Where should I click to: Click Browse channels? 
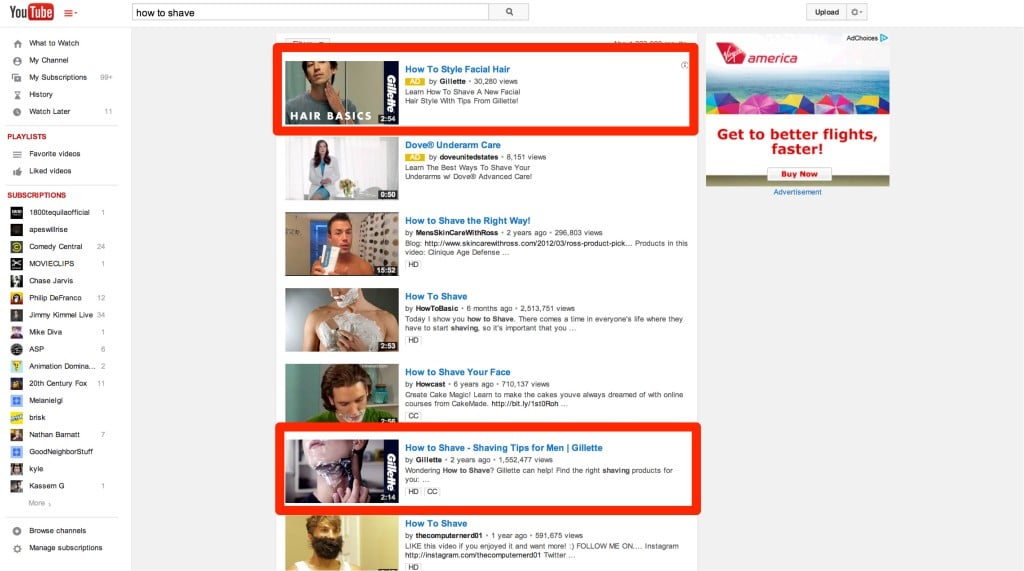coord(57,530)
